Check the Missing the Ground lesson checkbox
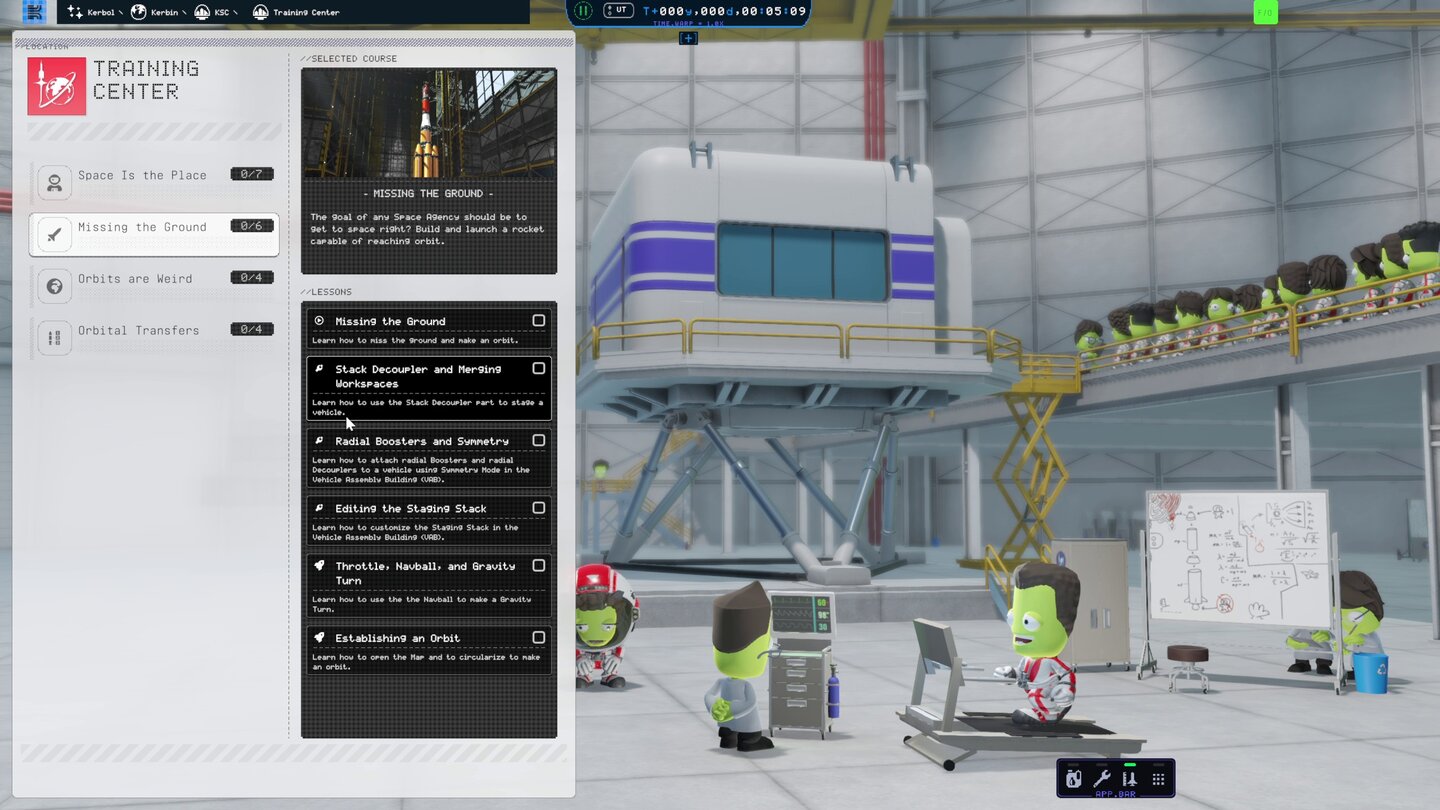1440x810 pixels. pos(539,320)
